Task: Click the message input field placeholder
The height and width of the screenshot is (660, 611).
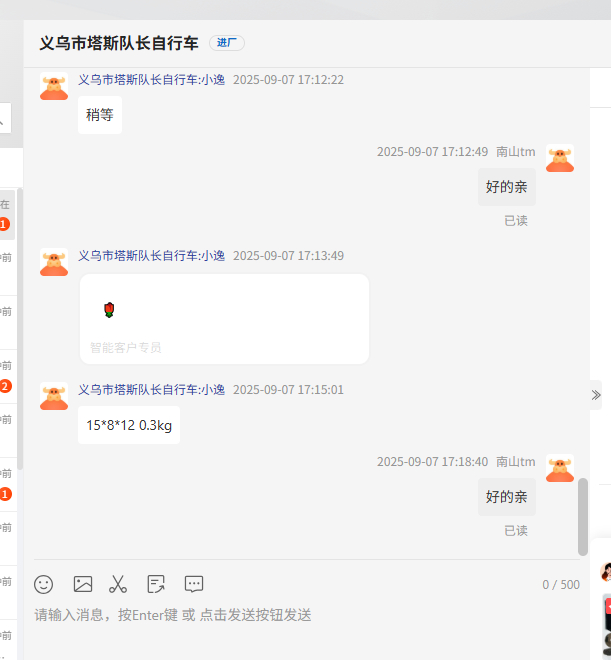Action: click(x=173, y=615)
